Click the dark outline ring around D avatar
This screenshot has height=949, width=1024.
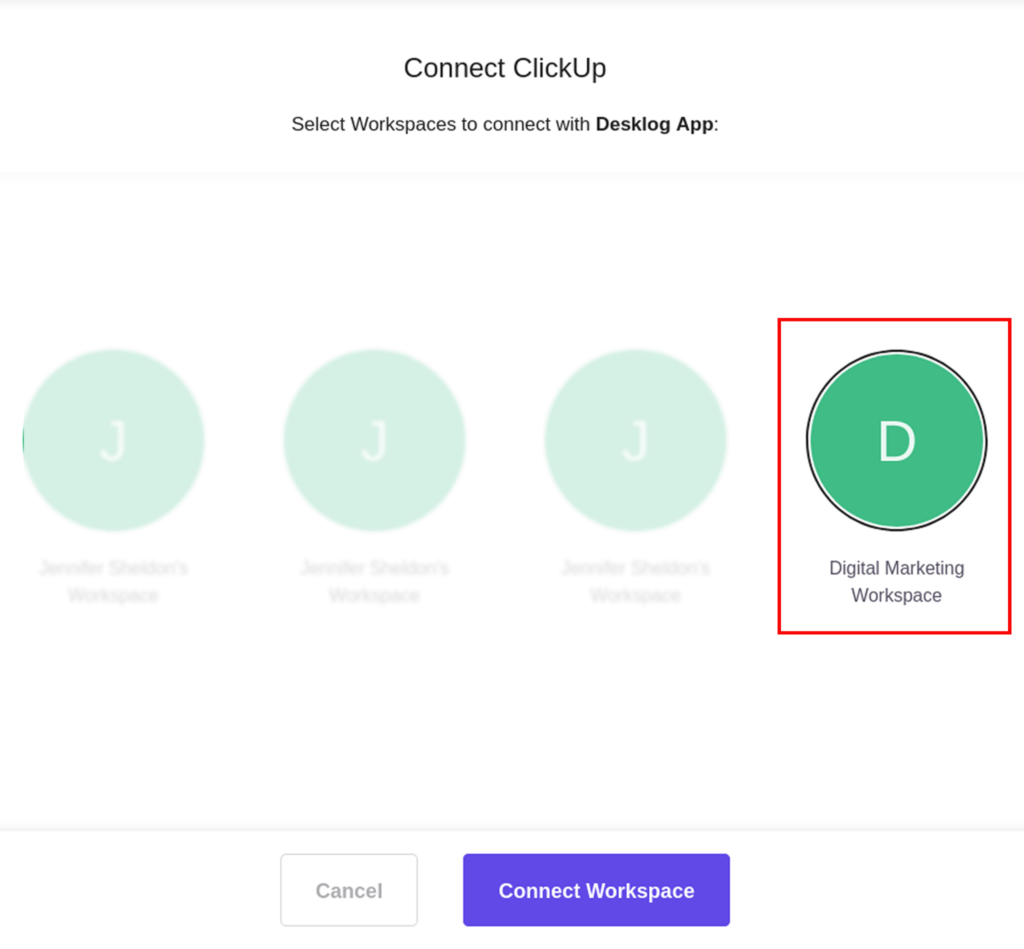(x=808, y=440)
